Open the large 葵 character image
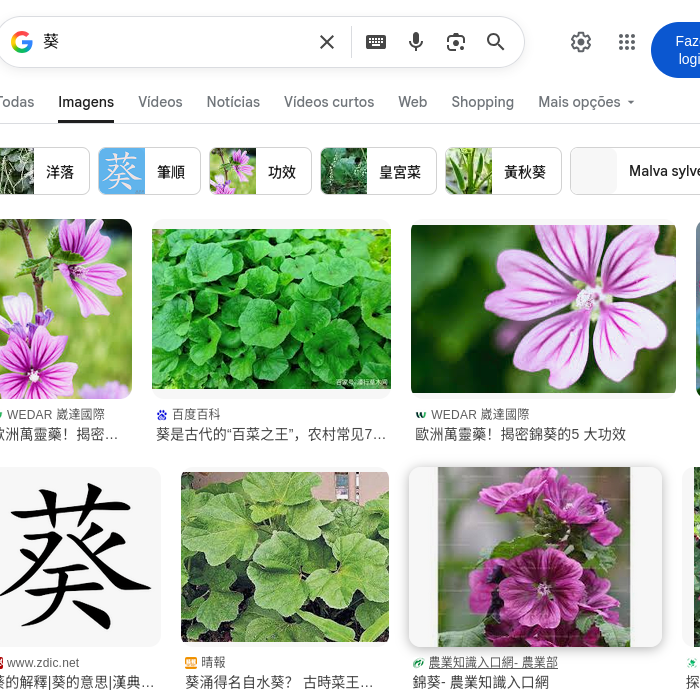 tap(80, 557)
